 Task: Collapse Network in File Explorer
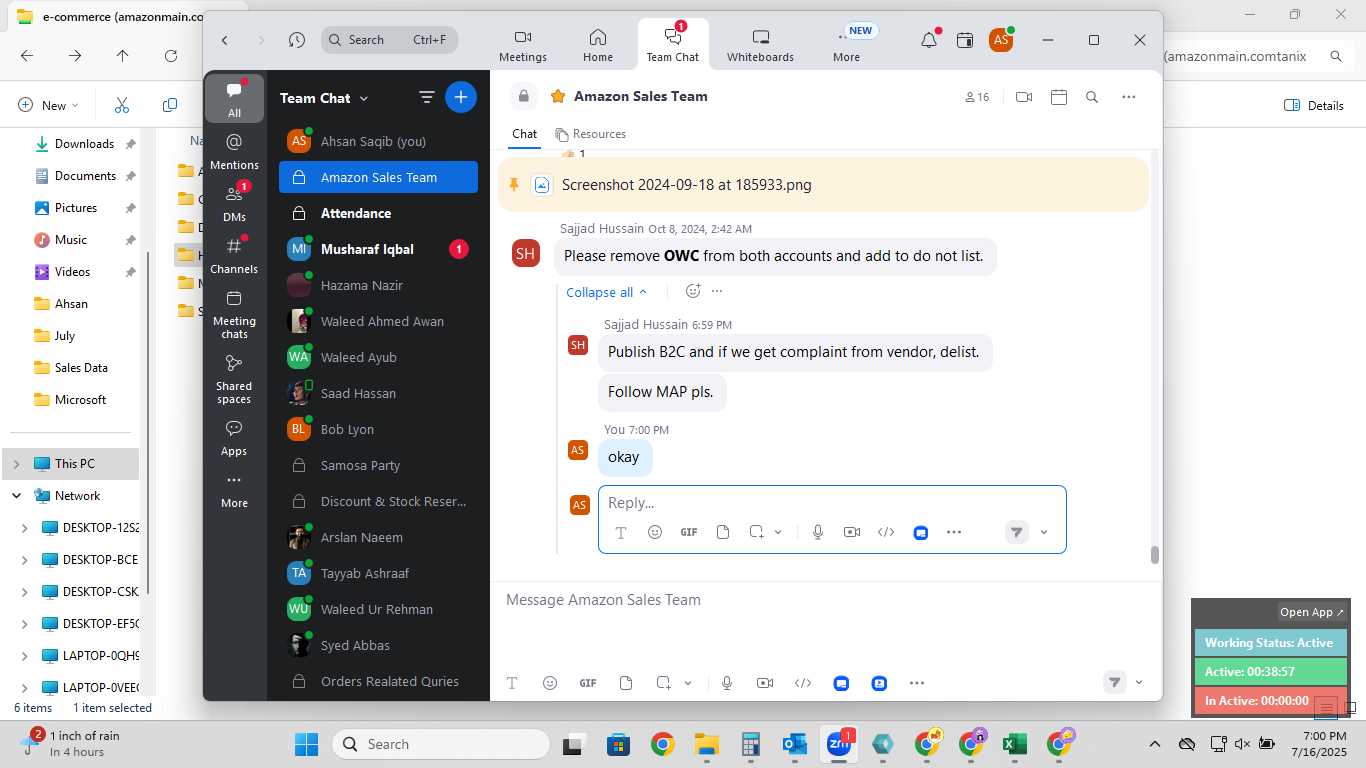point(16,495)
